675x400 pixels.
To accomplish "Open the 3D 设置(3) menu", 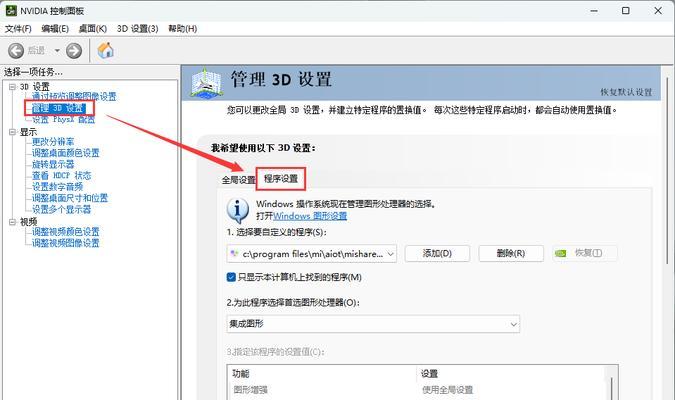I will point(137,28).
